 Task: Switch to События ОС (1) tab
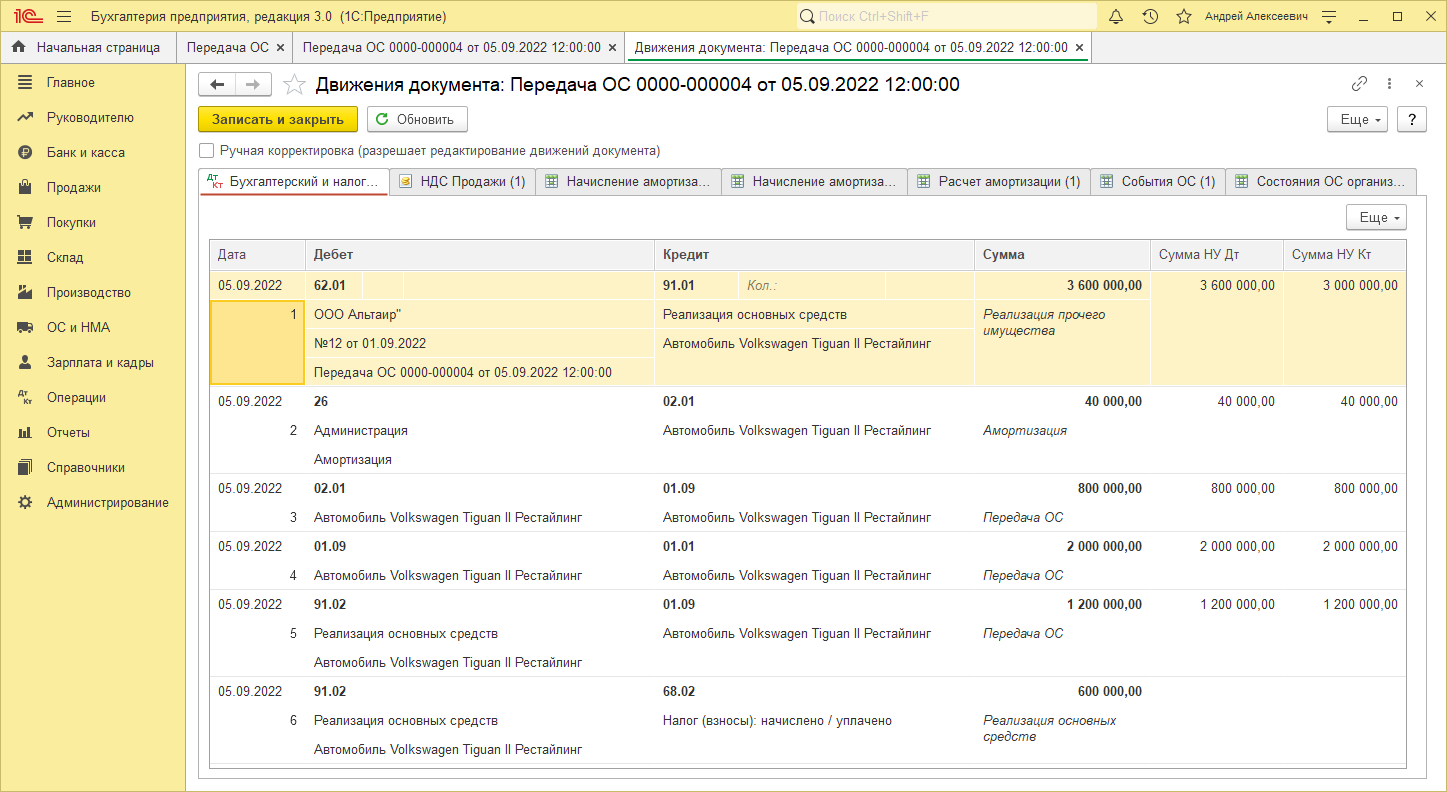(1158, 182)
